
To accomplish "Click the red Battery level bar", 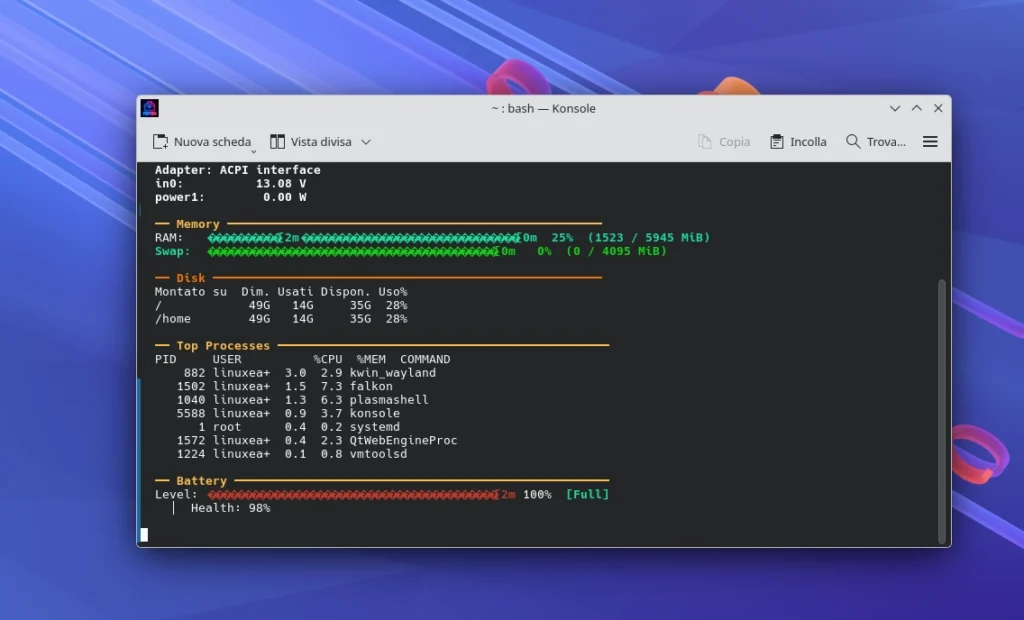I will [350, 493].
